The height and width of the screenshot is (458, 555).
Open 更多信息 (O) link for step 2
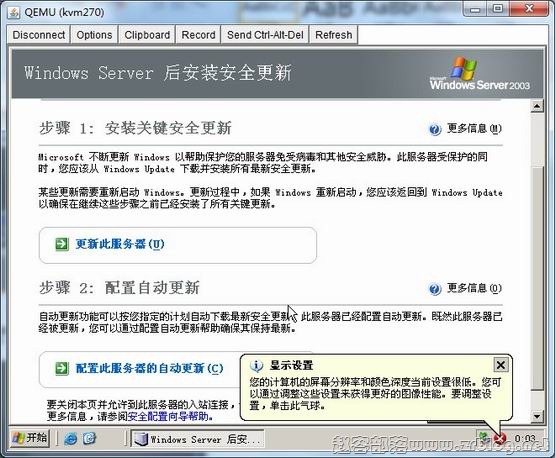point(474,288)
